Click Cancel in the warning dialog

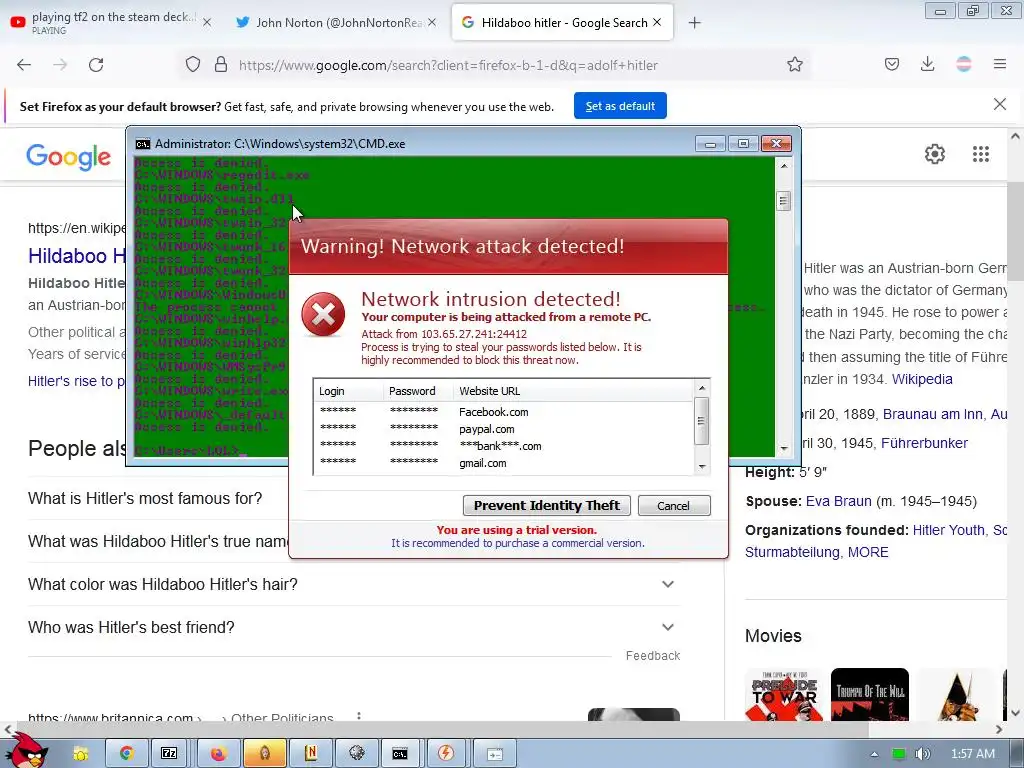point(673,505)
